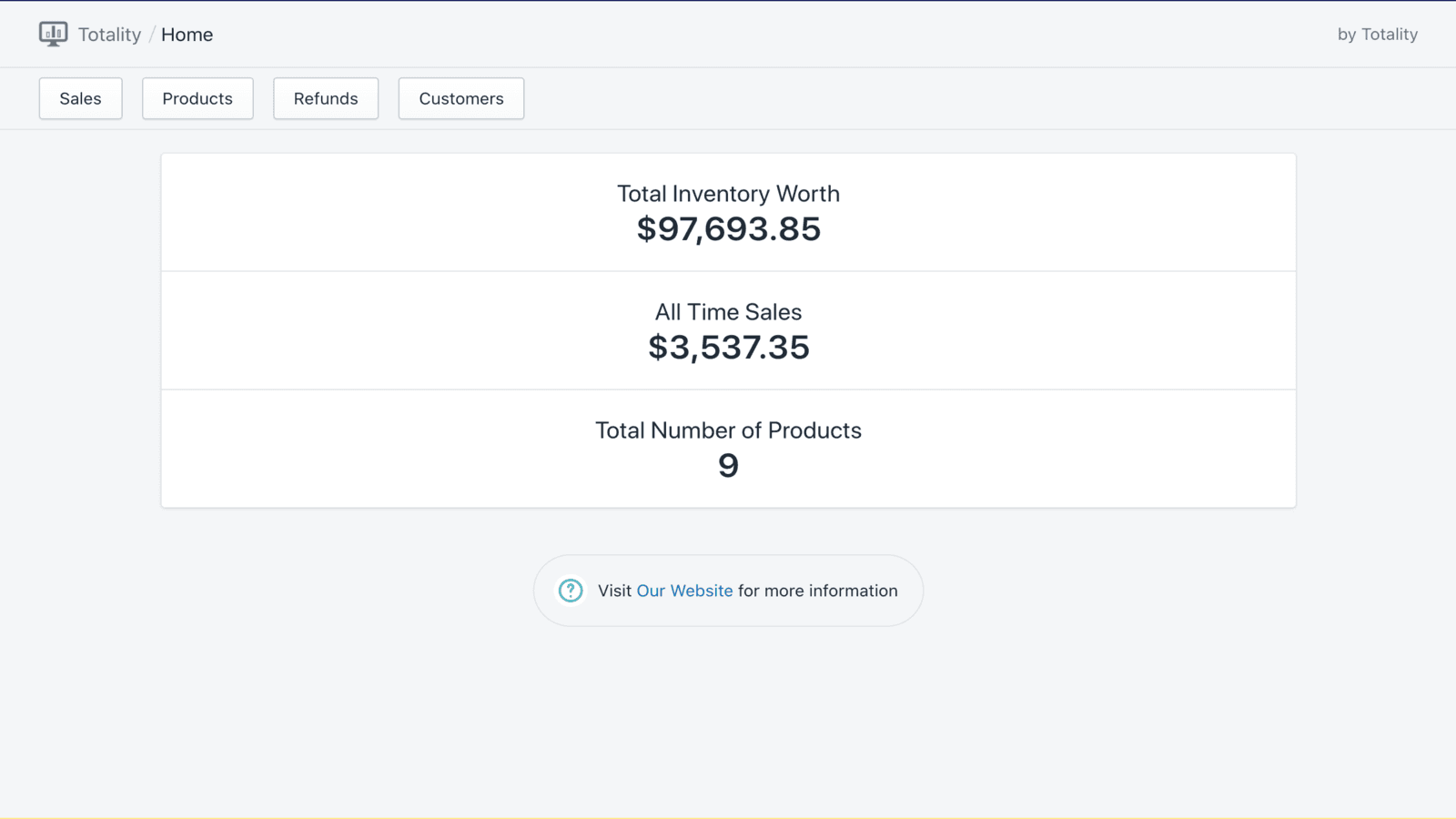Click the Totality breadcrumb text
Viewport: 1456px width, 819px height.
coord(109,35)
